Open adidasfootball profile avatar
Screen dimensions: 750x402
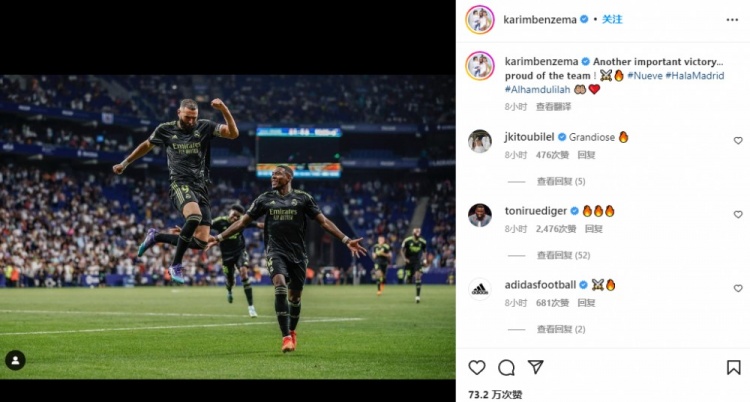pyautogui.click(x=480, y=289)
